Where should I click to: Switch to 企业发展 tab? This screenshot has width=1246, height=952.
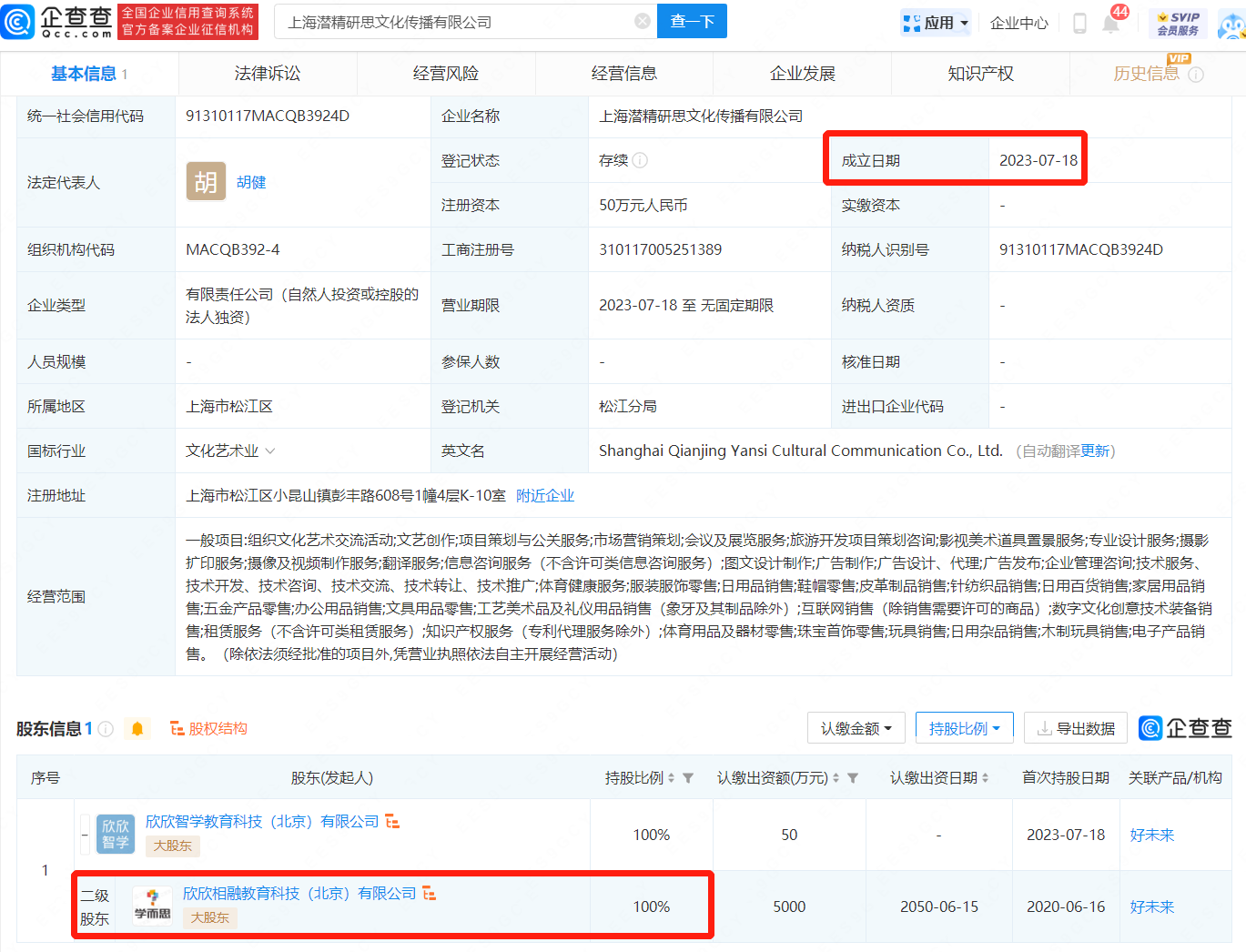tap(803, 74)
